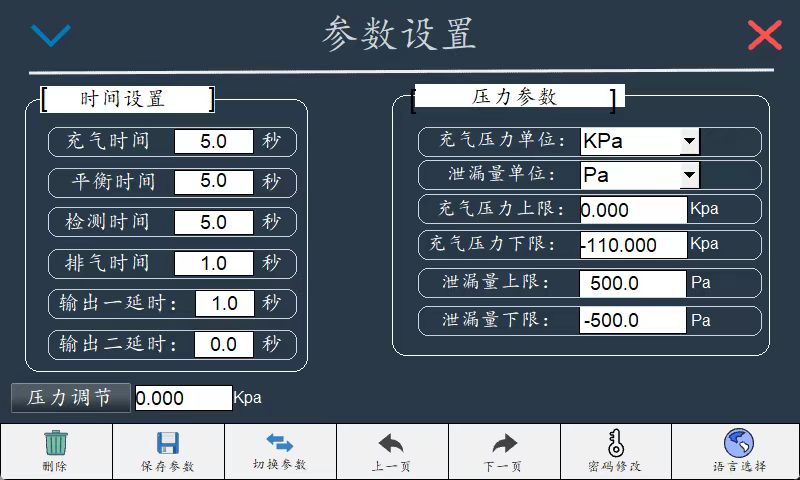Expand the 泄漏量单位 Pa dropdown

[x=689, y=175]
